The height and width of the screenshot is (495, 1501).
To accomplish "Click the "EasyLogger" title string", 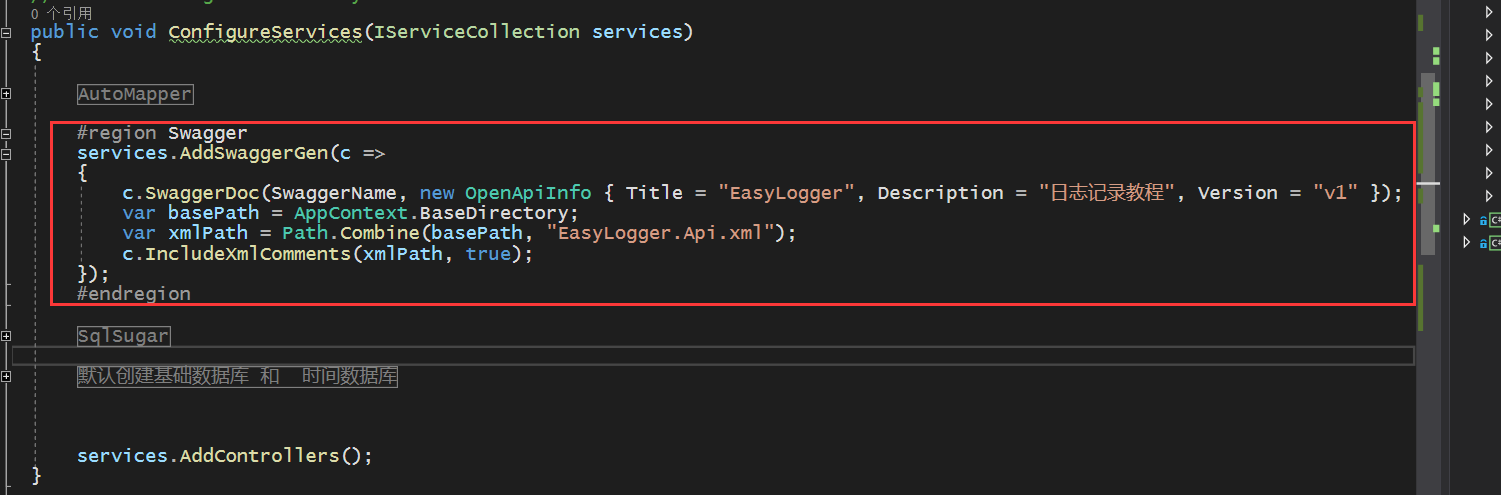I will point(787,193).
